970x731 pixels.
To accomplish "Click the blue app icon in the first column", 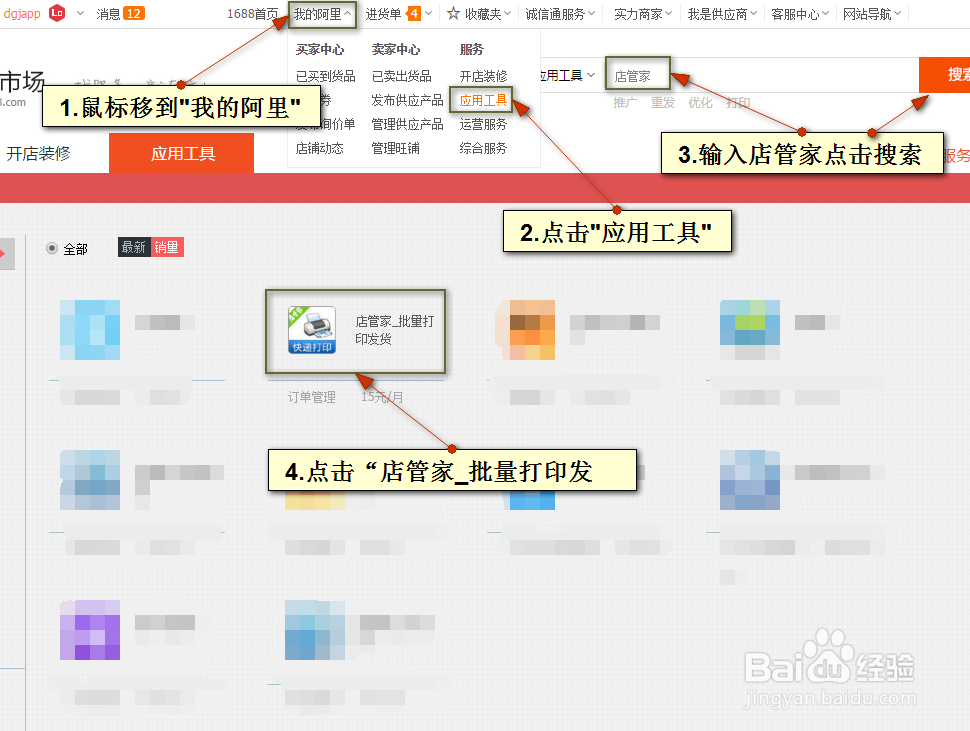I will pyautogui.click(x=89, y=330).
